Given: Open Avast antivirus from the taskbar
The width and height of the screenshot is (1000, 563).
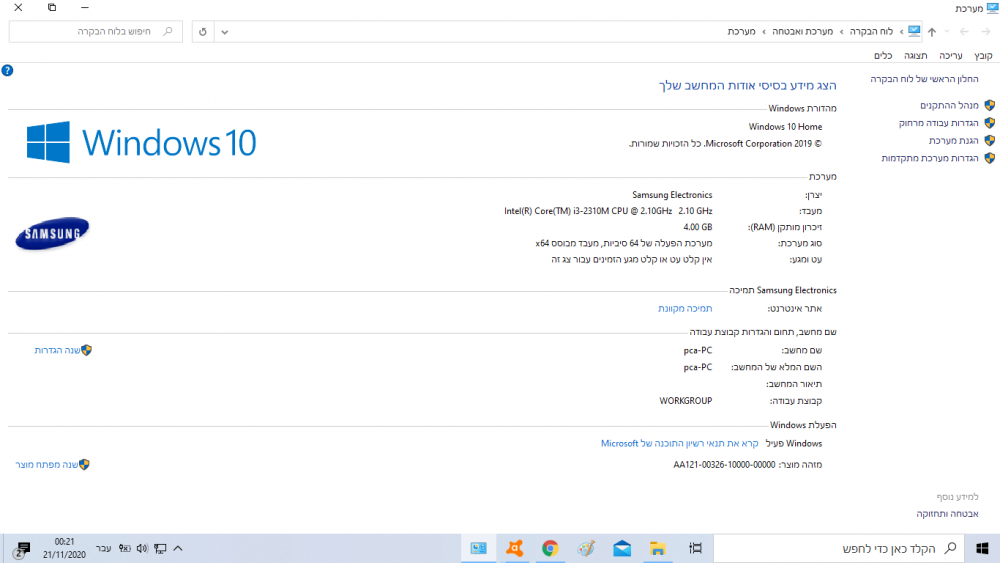Looking at the screenshot, I should [x=515, y=548].
